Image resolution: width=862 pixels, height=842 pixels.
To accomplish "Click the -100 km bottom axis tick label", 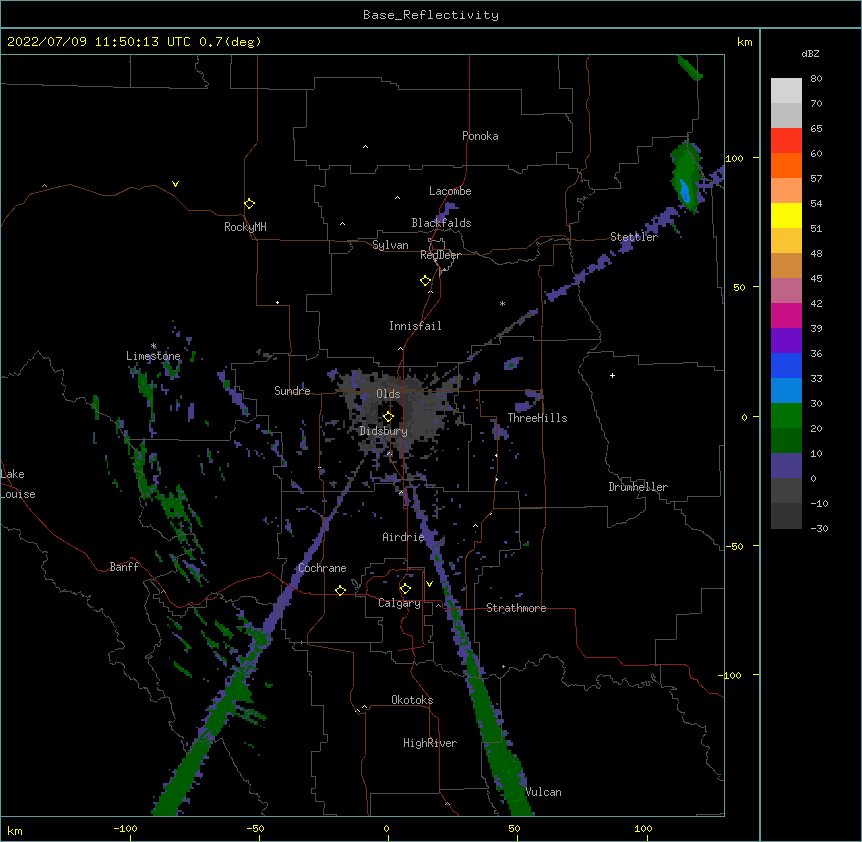I will point(125,828).
